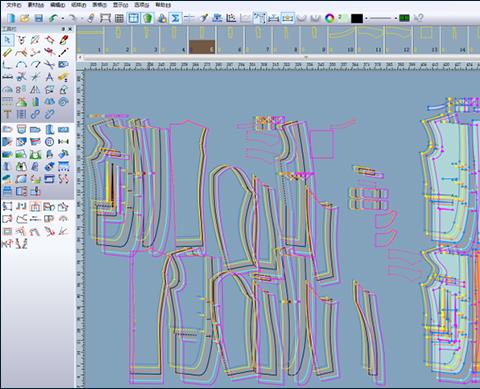Select the arrow pointer tool in toolbox
The width and height of the screenshot is (480, 389).
pos(8,40)
